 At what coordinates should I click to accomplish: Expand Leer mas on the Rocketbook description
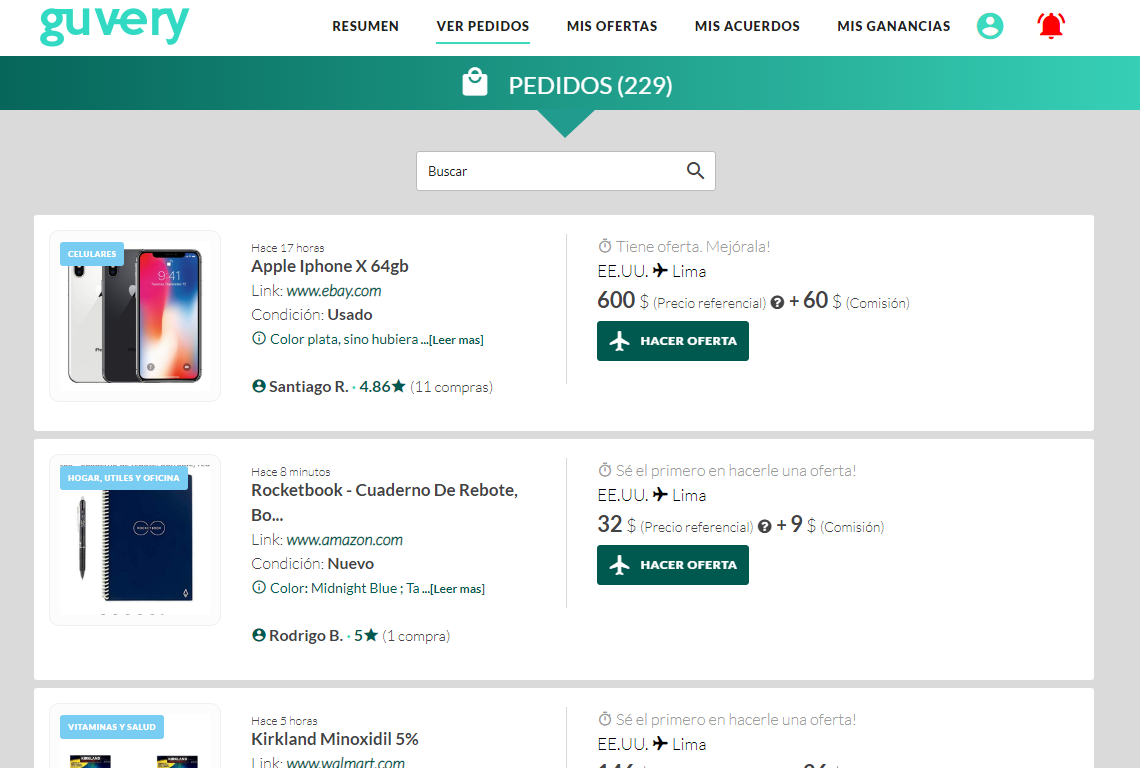click(x=457, y=588)
